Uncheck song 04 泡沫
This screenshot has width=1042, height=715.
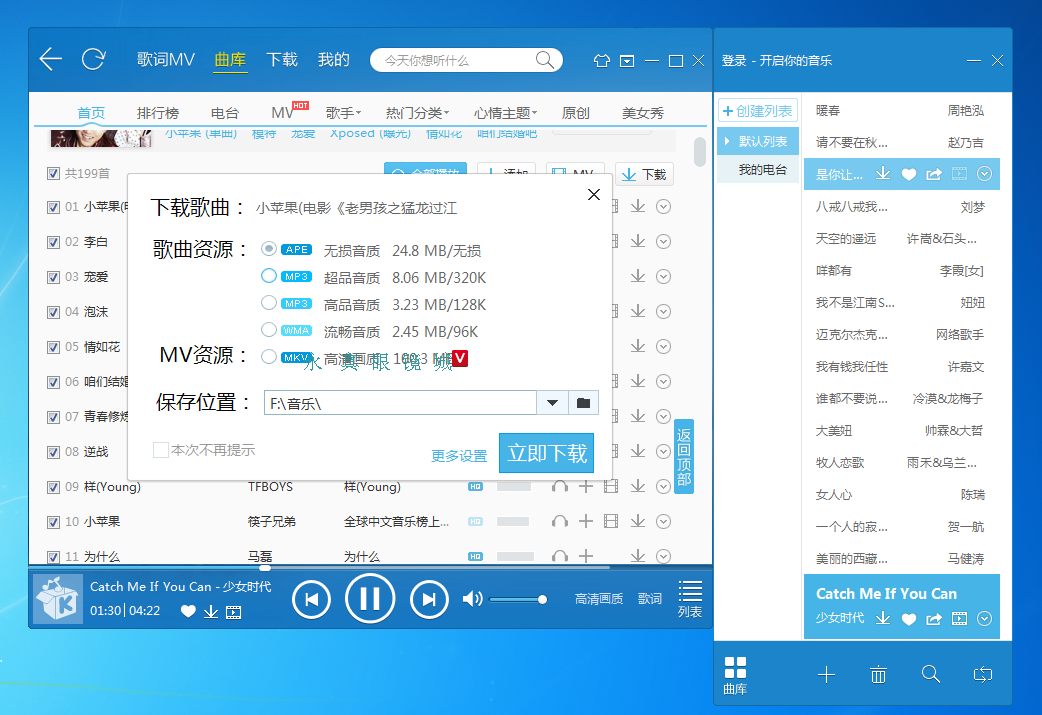(x=54, y=312)
